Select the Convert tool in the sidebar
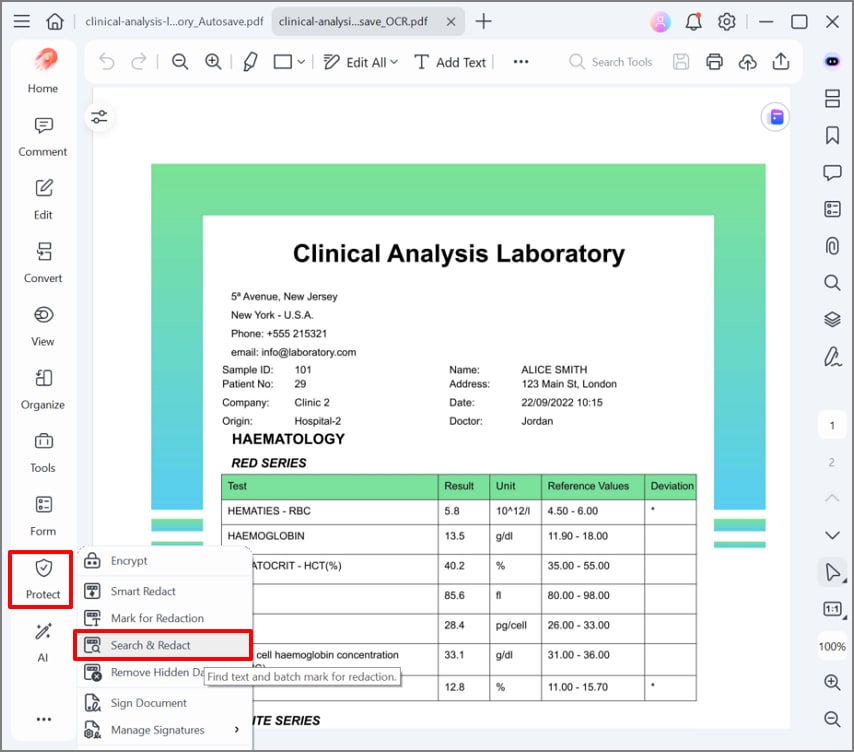This screenshot has width=854, height=752. point(41,262)
